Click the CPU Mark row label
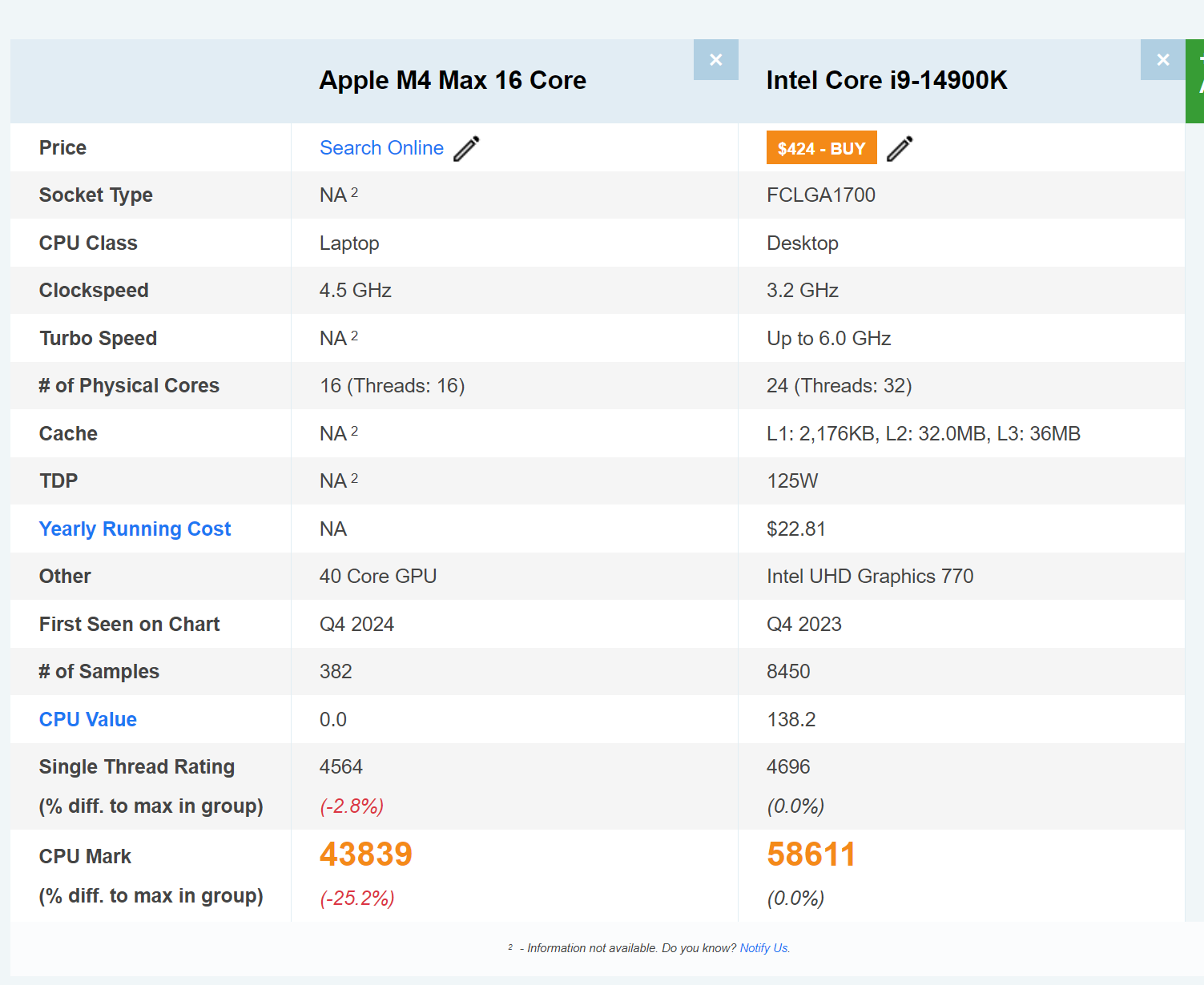The image size is (1204, 985). 85,857
